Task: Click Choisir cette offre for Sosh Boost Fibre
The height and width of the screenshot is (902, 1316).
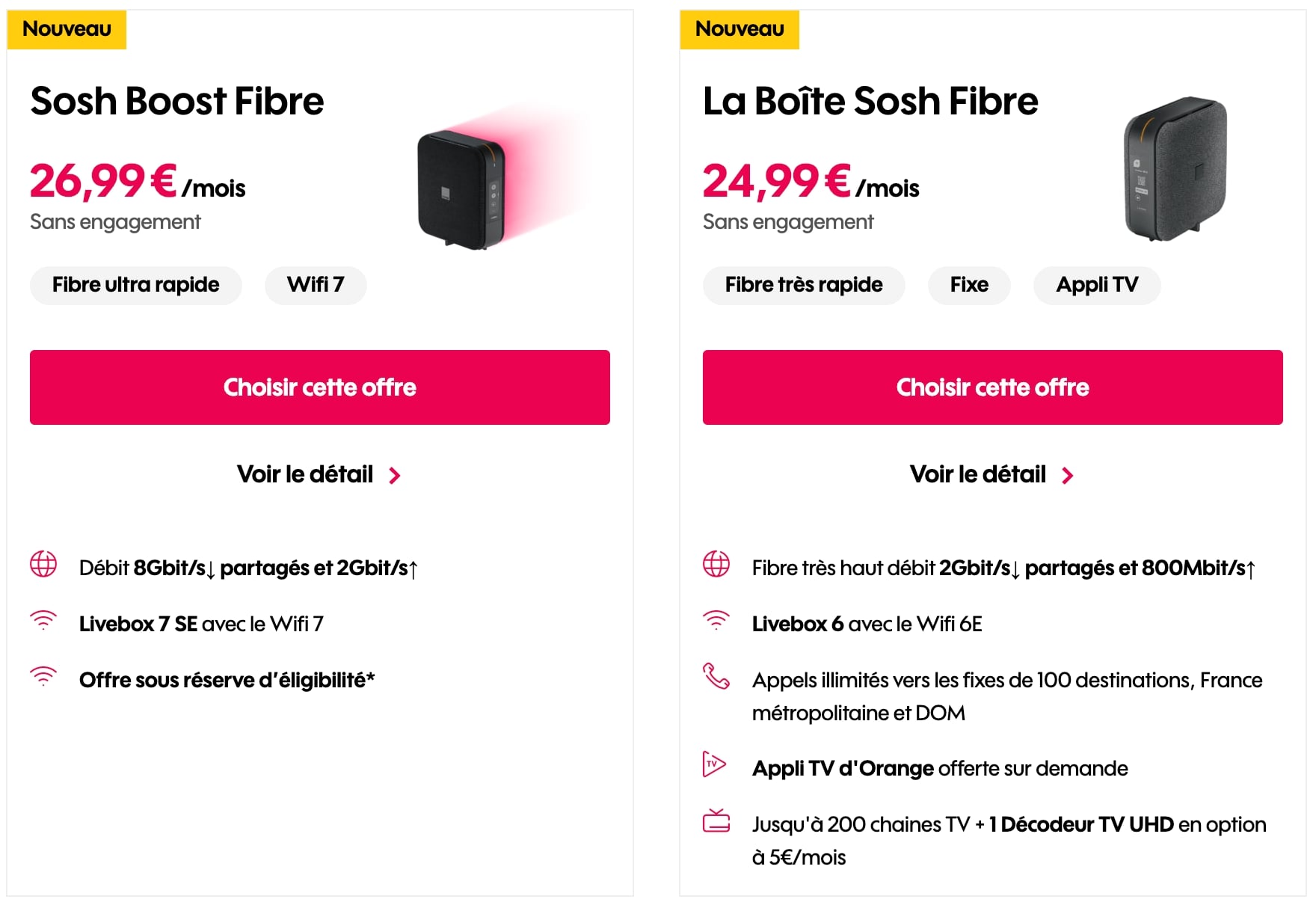Action: 319,387
